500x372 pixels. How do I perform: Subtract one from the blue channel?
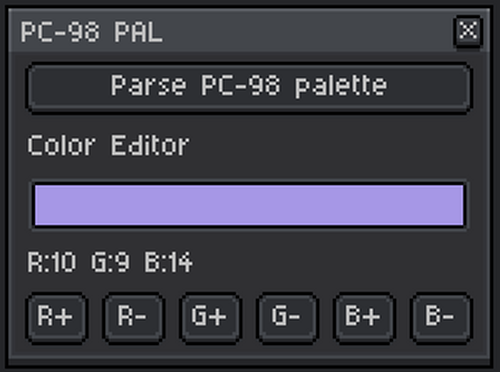coord(441,318)
